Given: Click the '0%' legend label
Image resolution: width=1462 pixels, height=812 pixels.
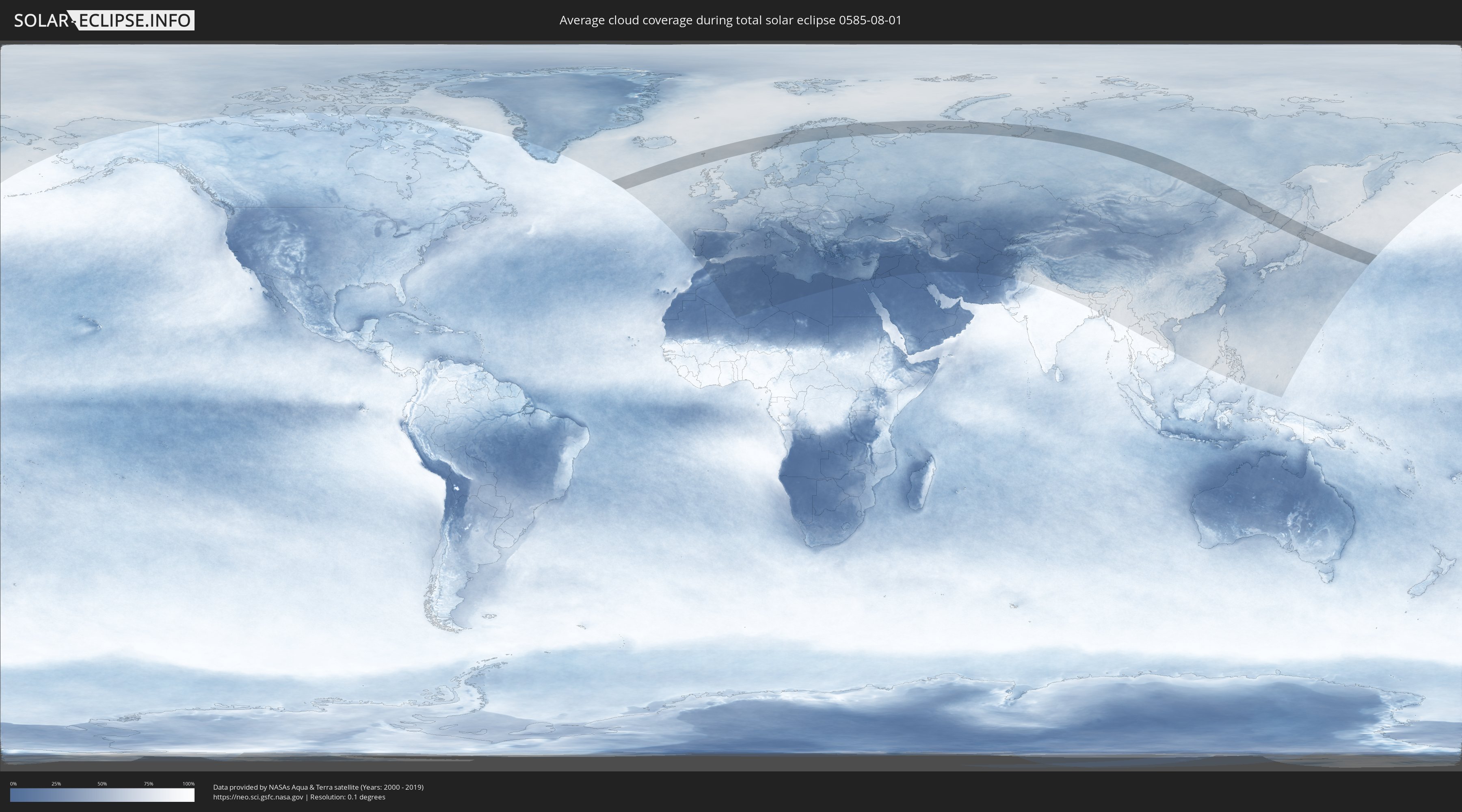Looking at the screenshot, I should 13,784.
